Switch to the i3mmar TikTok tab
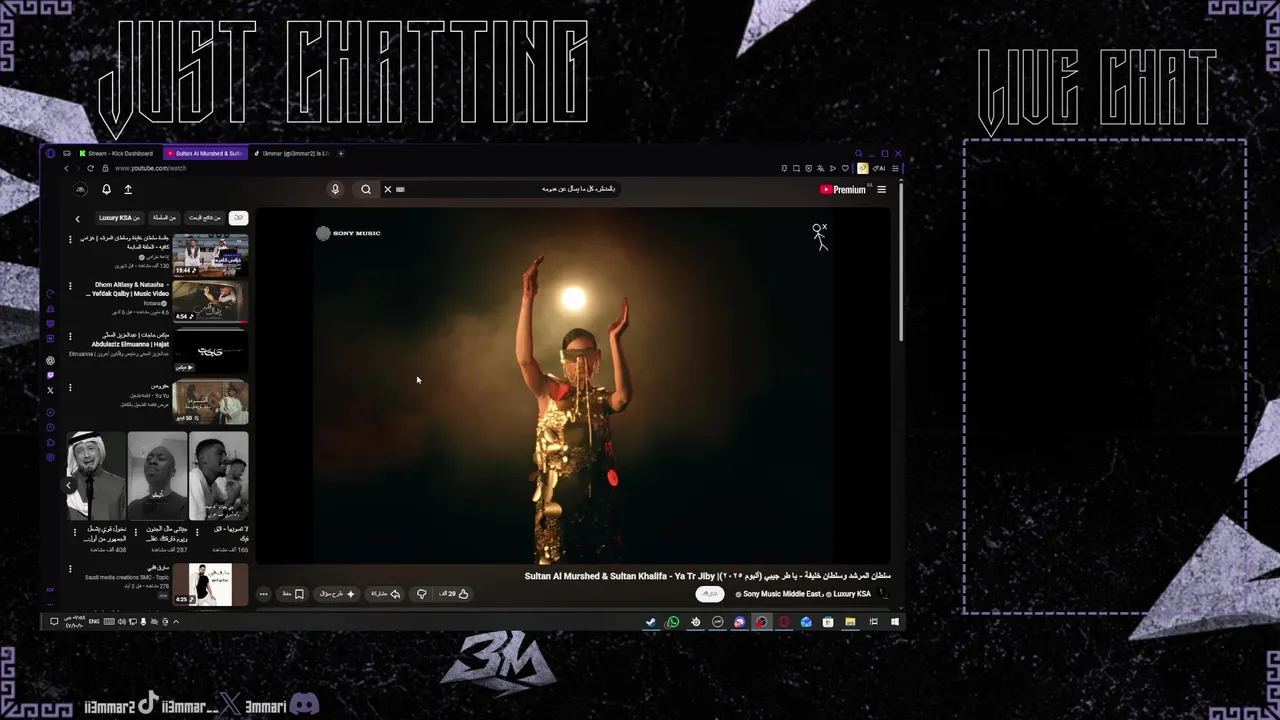 point(290,154)
